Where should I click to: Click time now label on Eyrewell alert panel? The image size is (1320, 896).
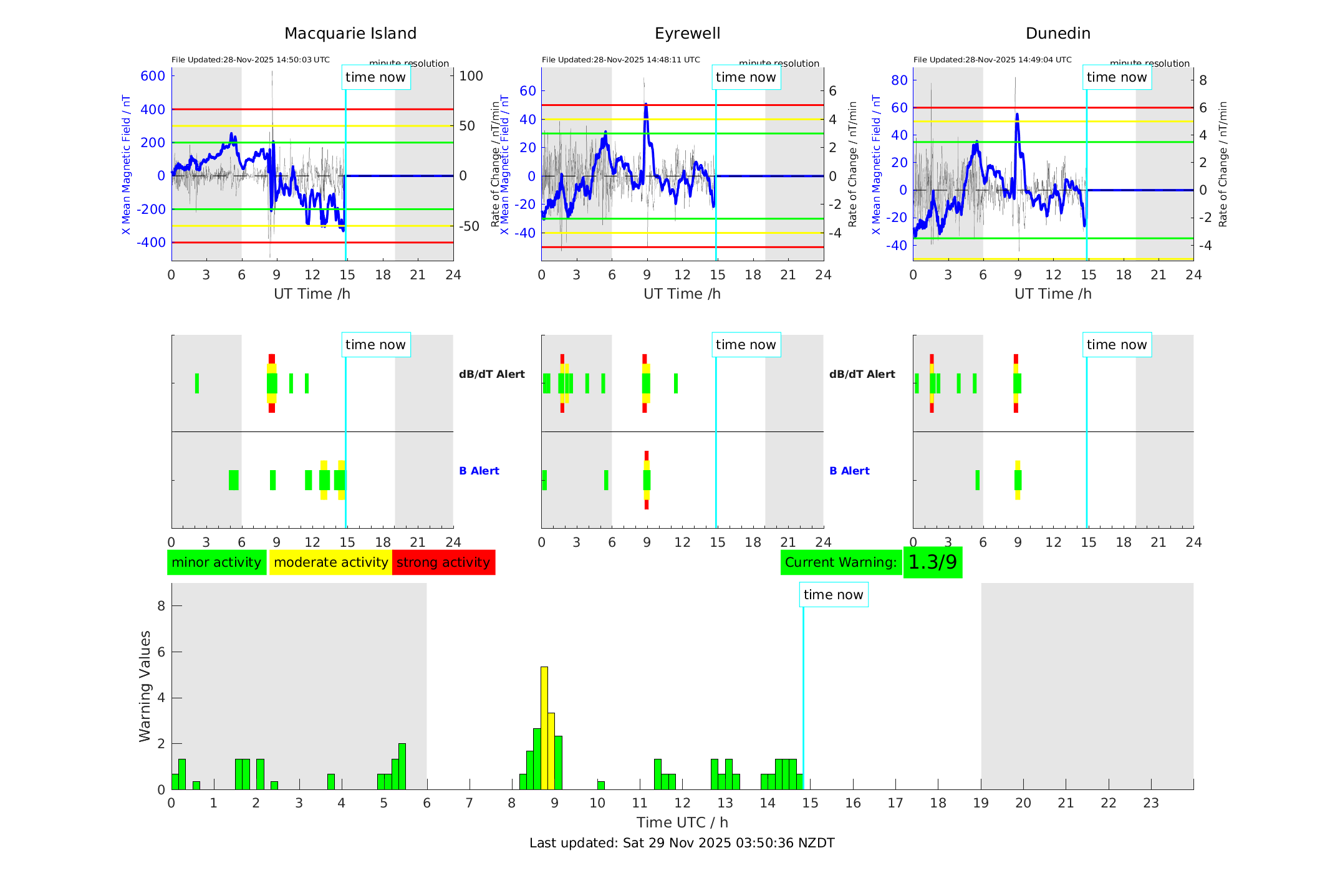click(746, 345)
